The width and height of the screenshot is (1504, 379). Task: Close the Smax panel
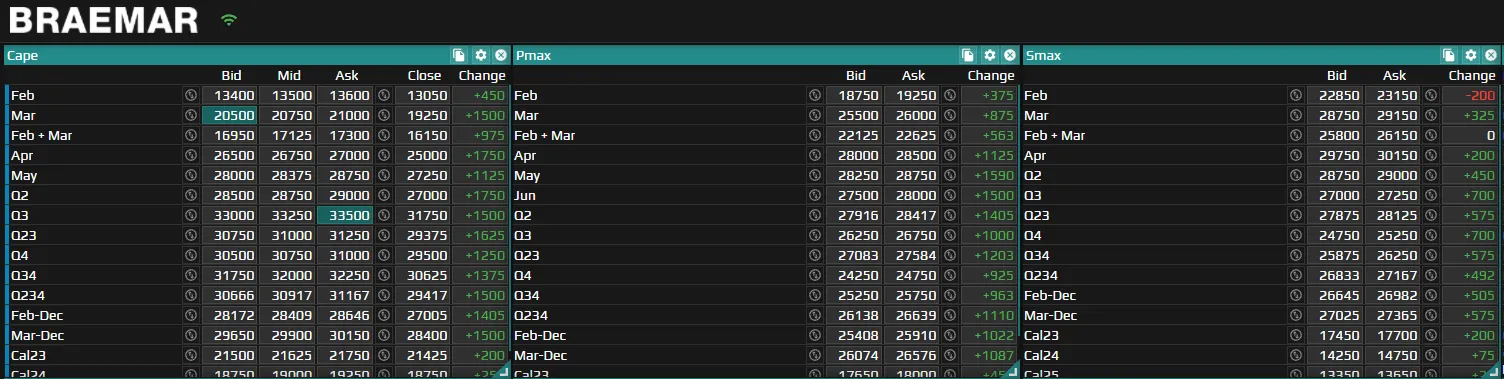[1490, 56]
